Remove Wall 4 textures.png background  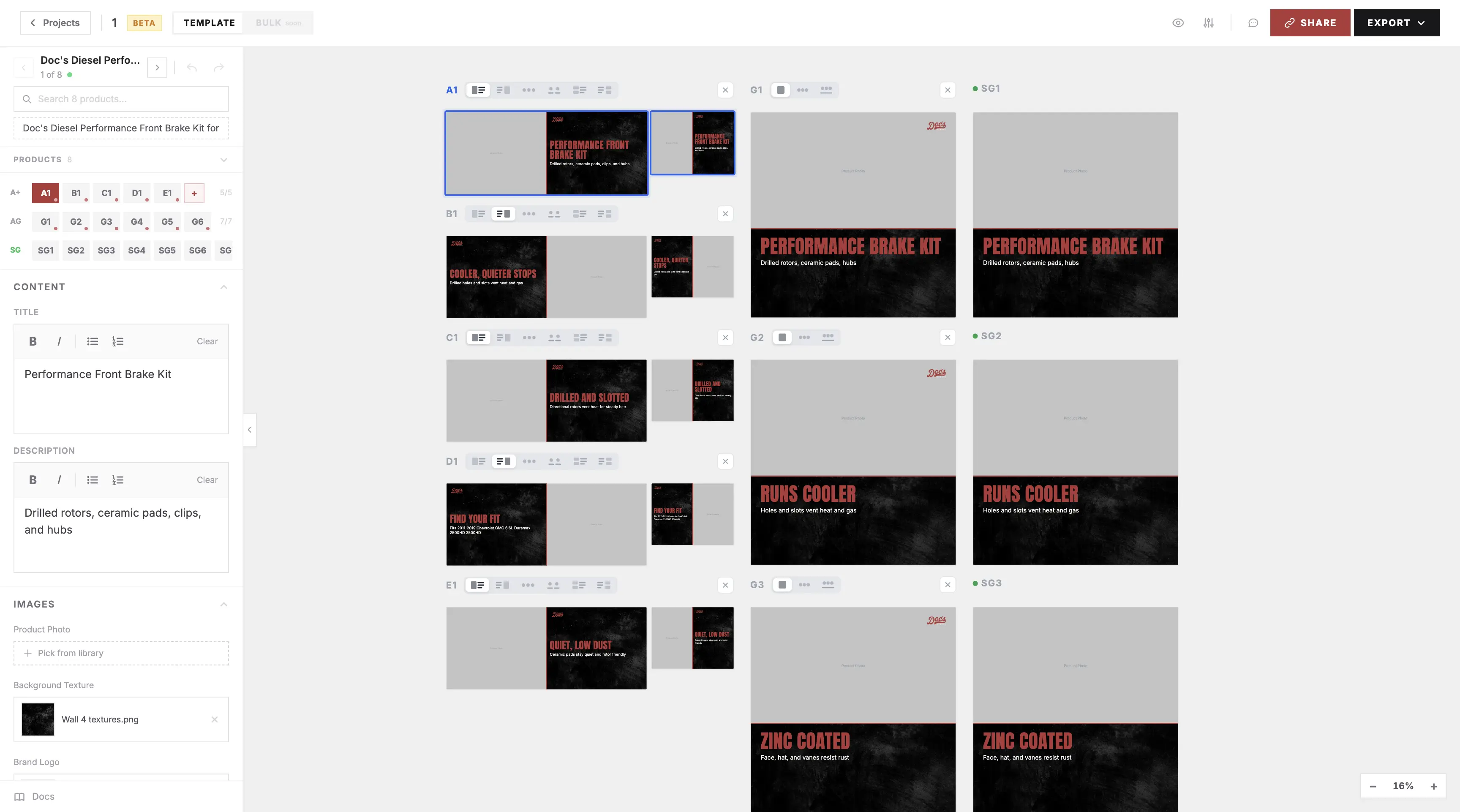[214, 719]
